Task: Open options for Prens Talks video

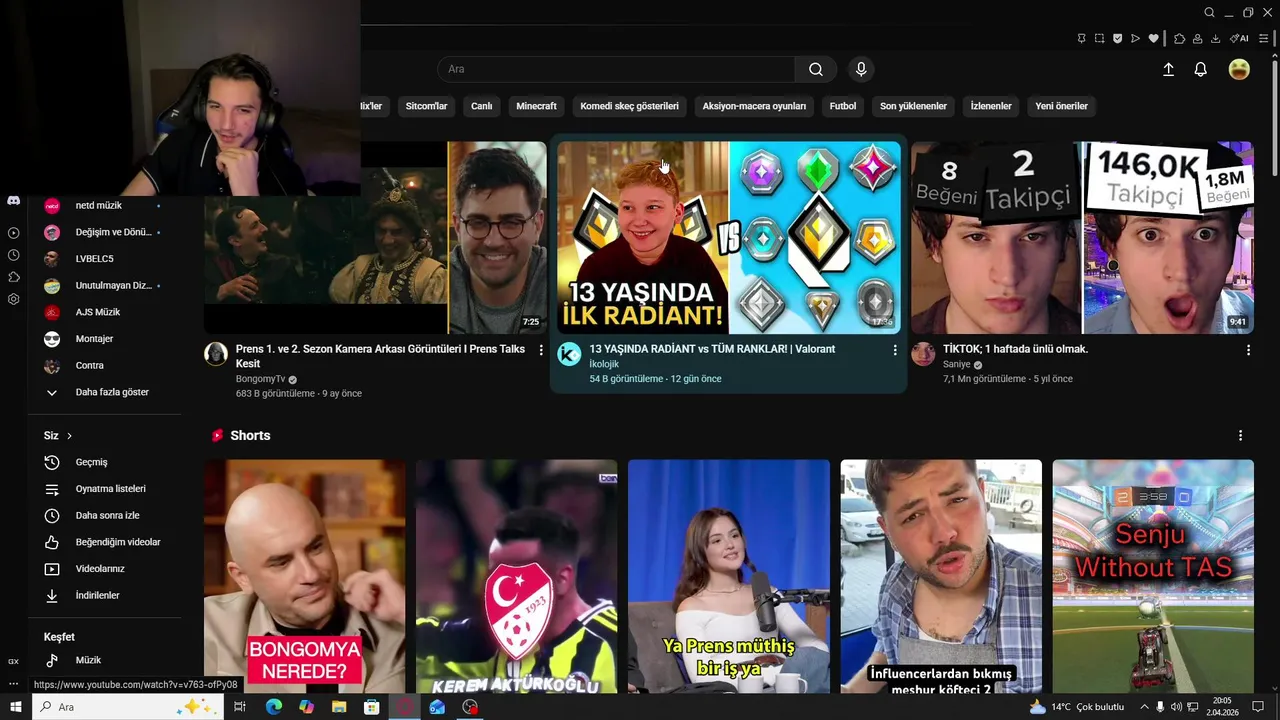Action: pos(541,350)
